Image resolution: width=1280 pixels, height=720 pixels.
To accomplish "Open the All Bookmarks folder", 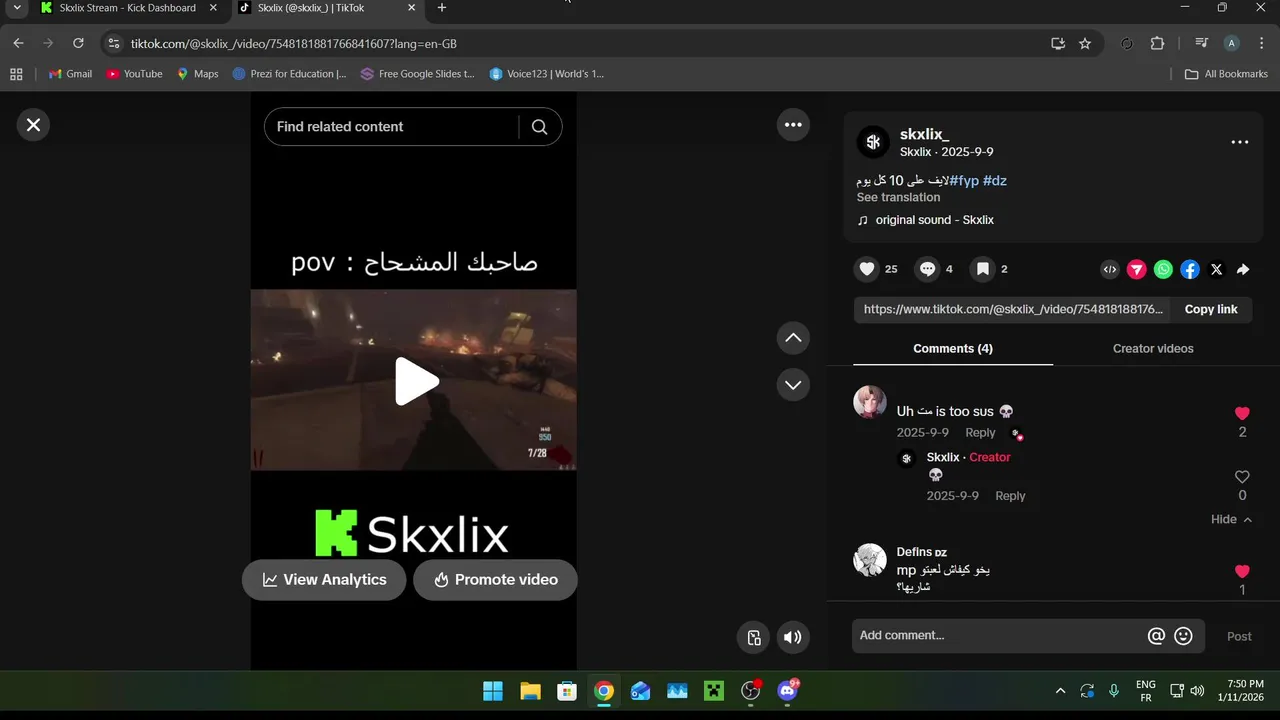I will pos(1226,74).
